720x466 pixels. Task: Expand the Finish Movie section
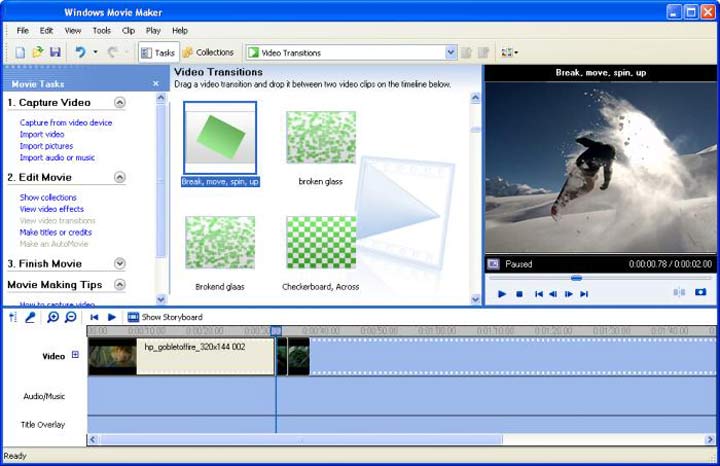[x=120, y=264]
